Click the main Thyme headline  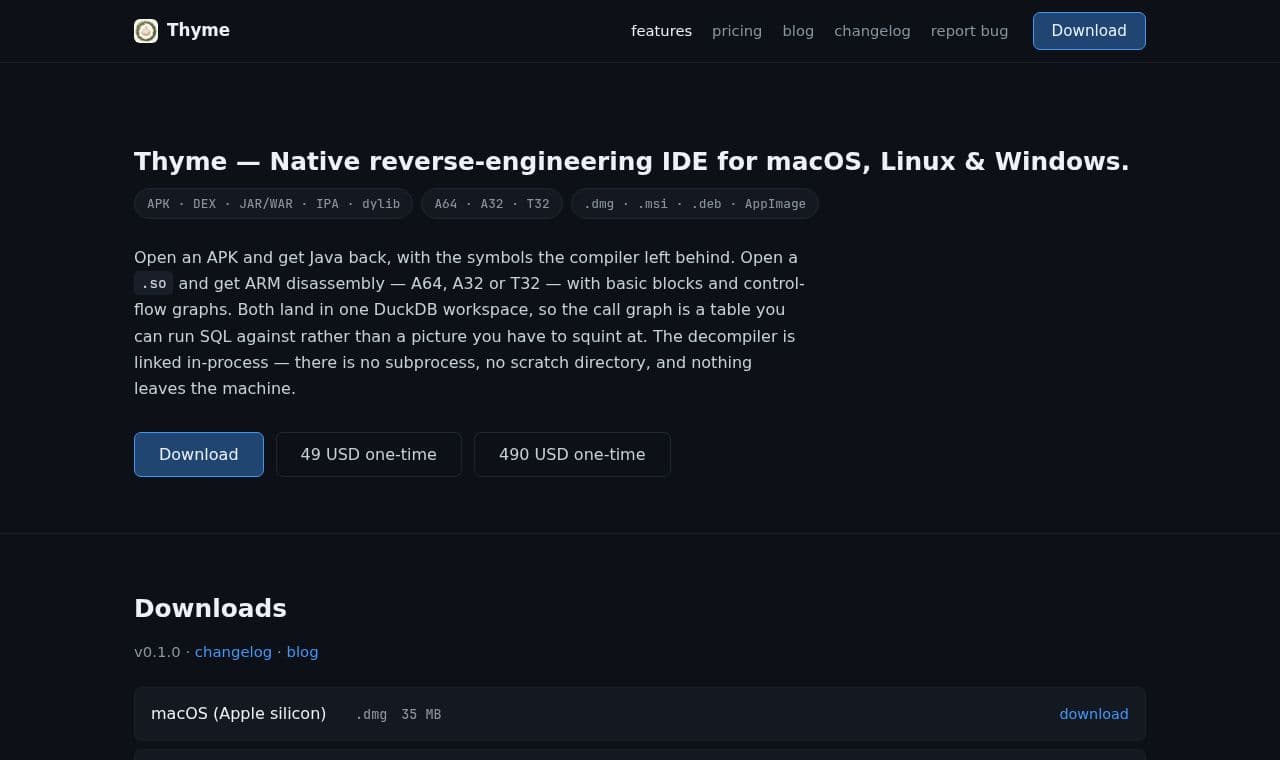click(631, 161)
